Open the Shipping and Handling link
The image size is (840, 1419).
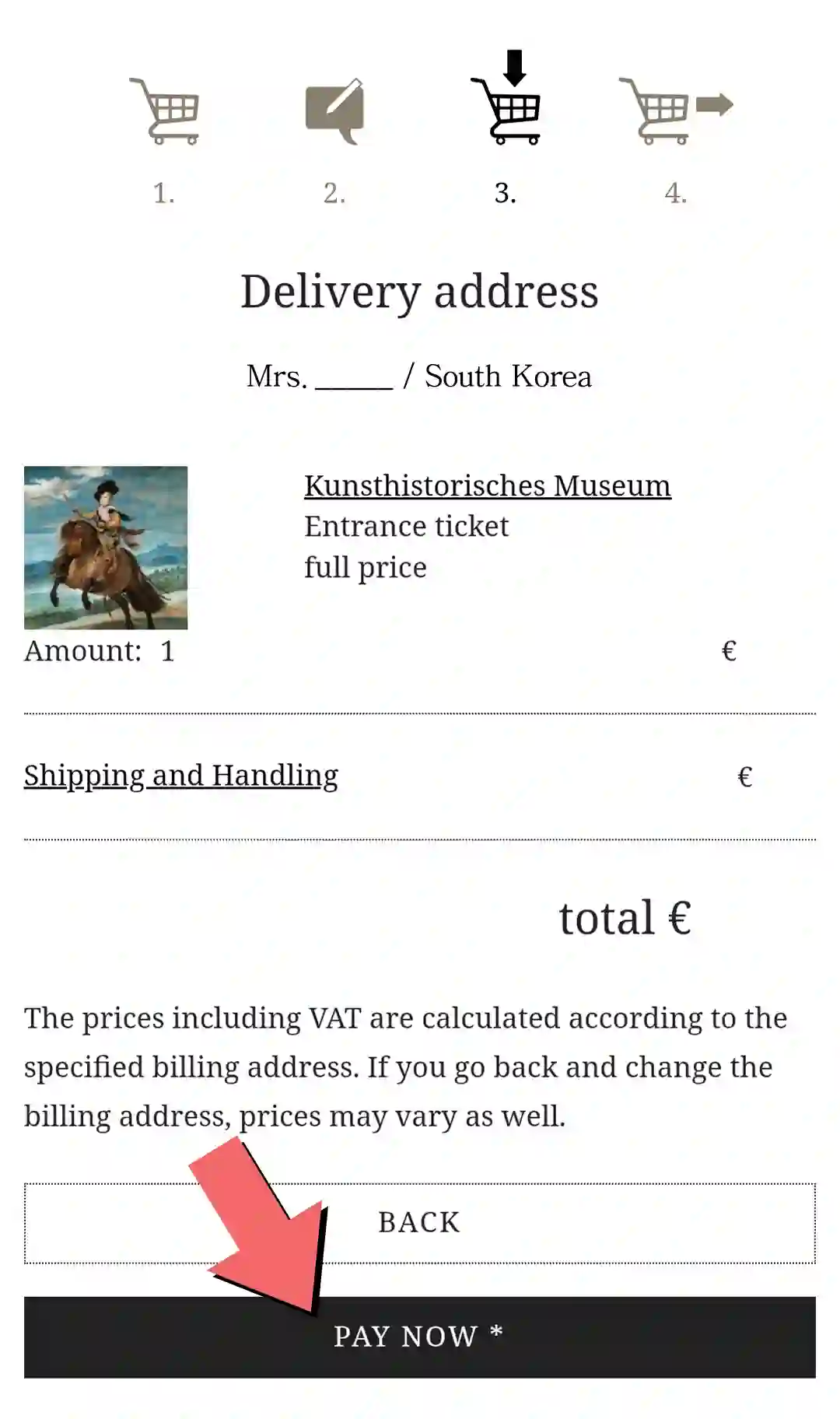point(181,776)
